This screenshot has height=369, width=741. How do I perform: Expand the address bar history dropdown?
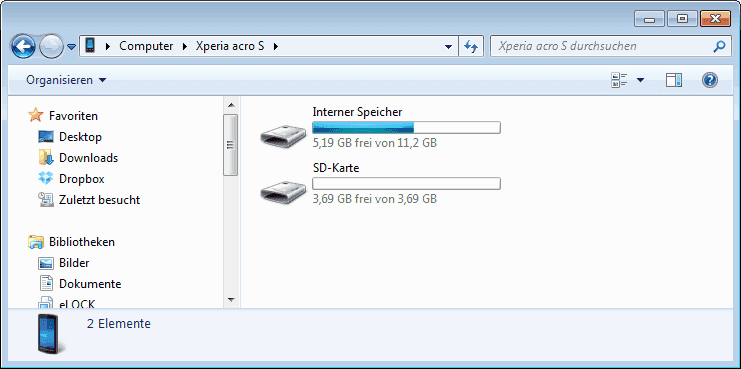coord(448,47)
